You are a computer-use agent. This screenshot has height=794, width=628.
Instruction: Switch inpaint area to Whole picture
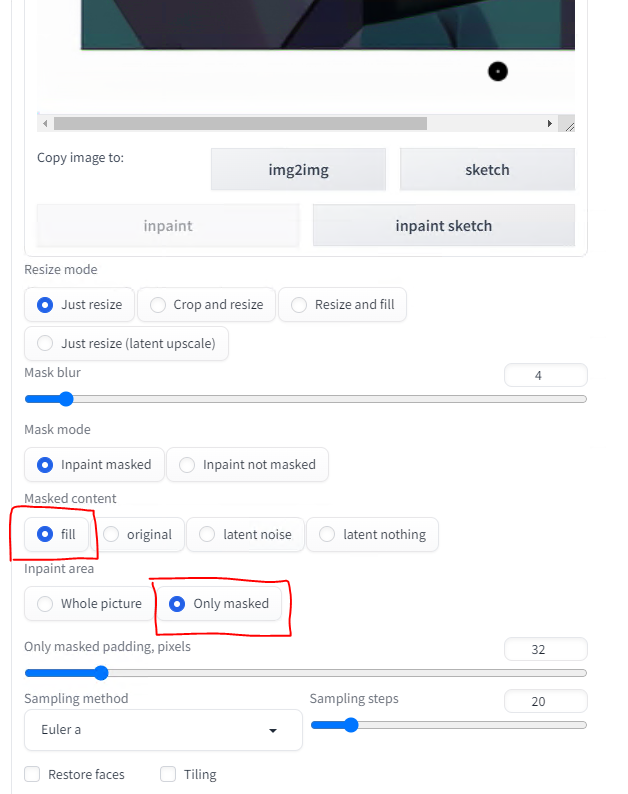coord(89,604)
